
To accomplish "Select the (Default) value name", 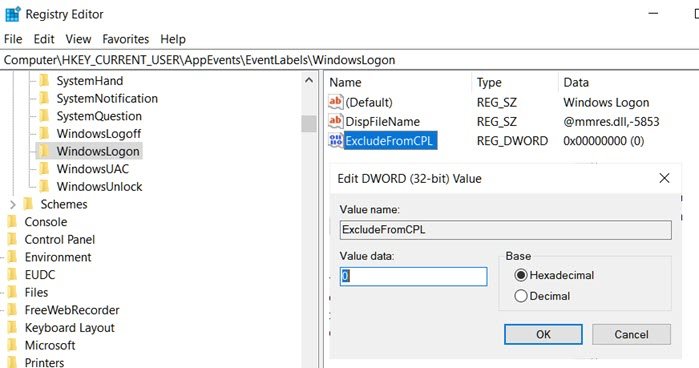I will click(x=369, y=102).
